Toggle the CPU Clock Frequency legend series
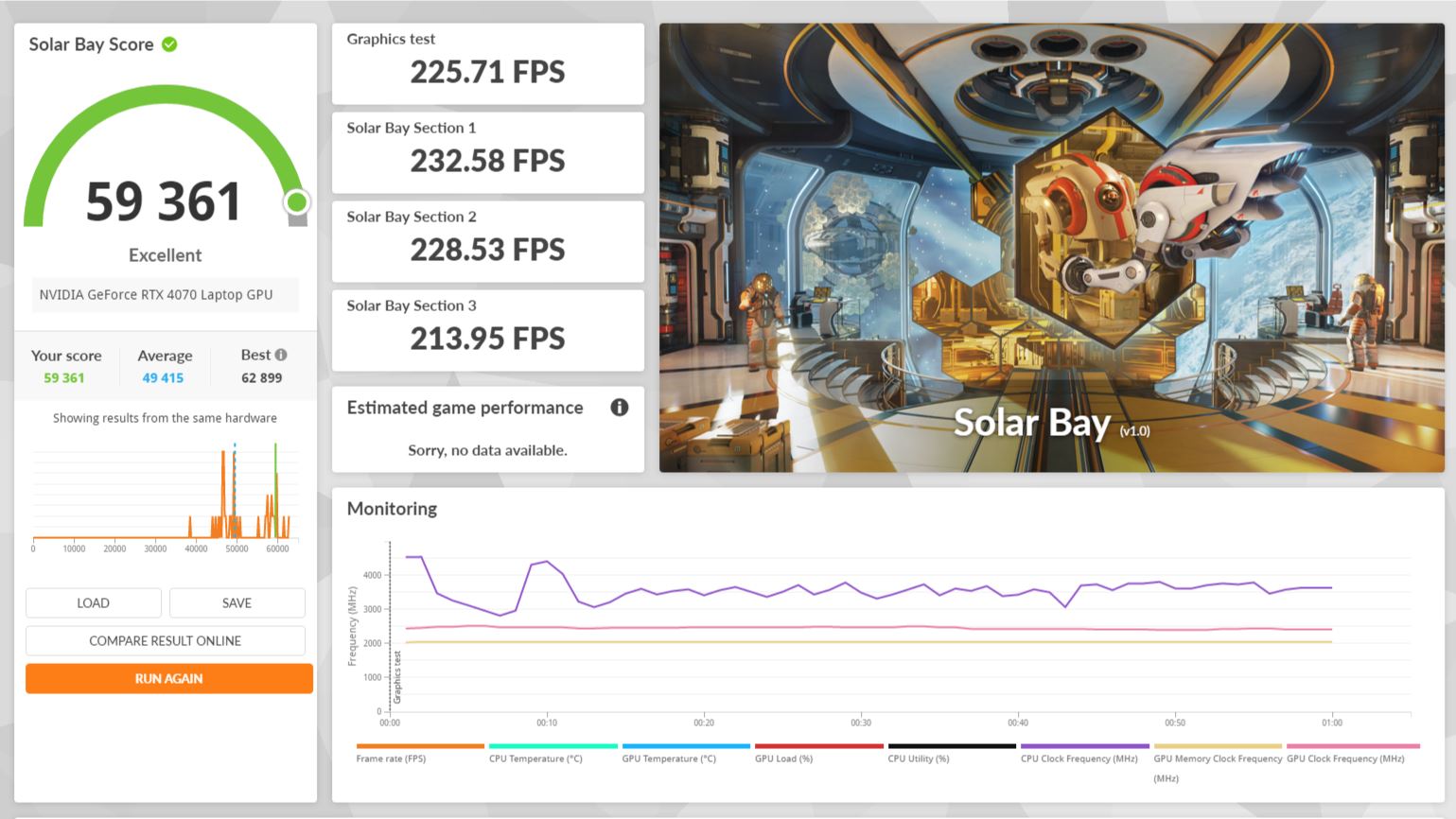1456x819 pixels. click(1084, 754)
